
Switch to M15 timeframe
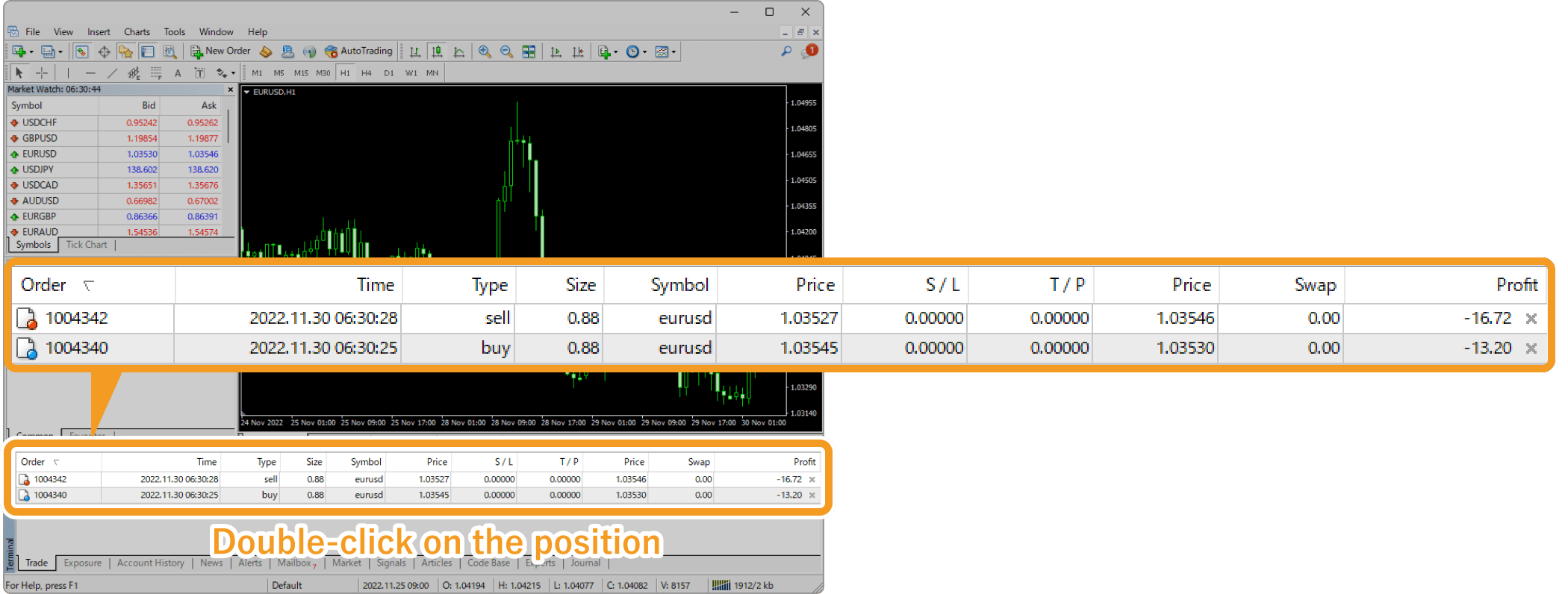[x=301, y=73]
